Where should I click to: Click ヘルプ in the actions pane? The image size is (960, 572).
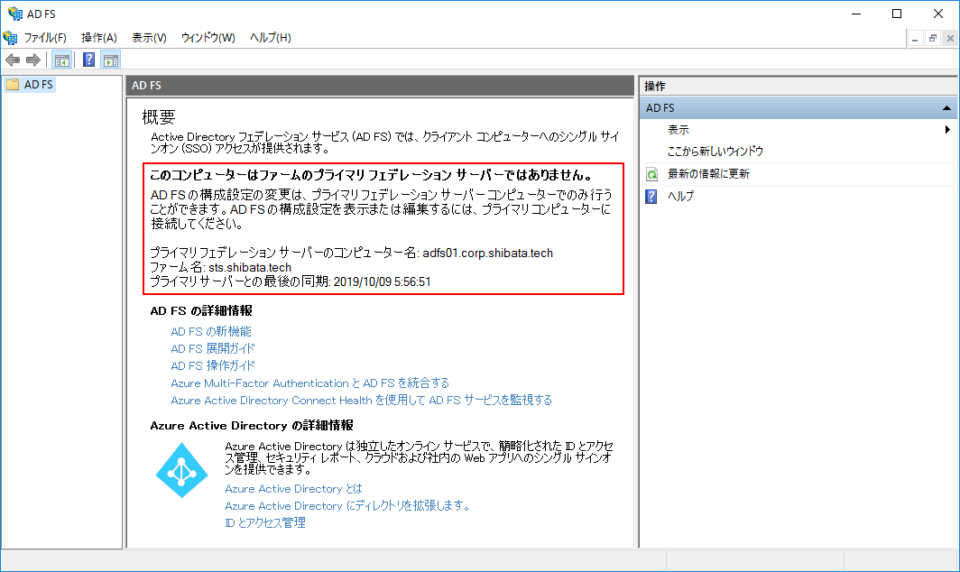pos(681,196)
